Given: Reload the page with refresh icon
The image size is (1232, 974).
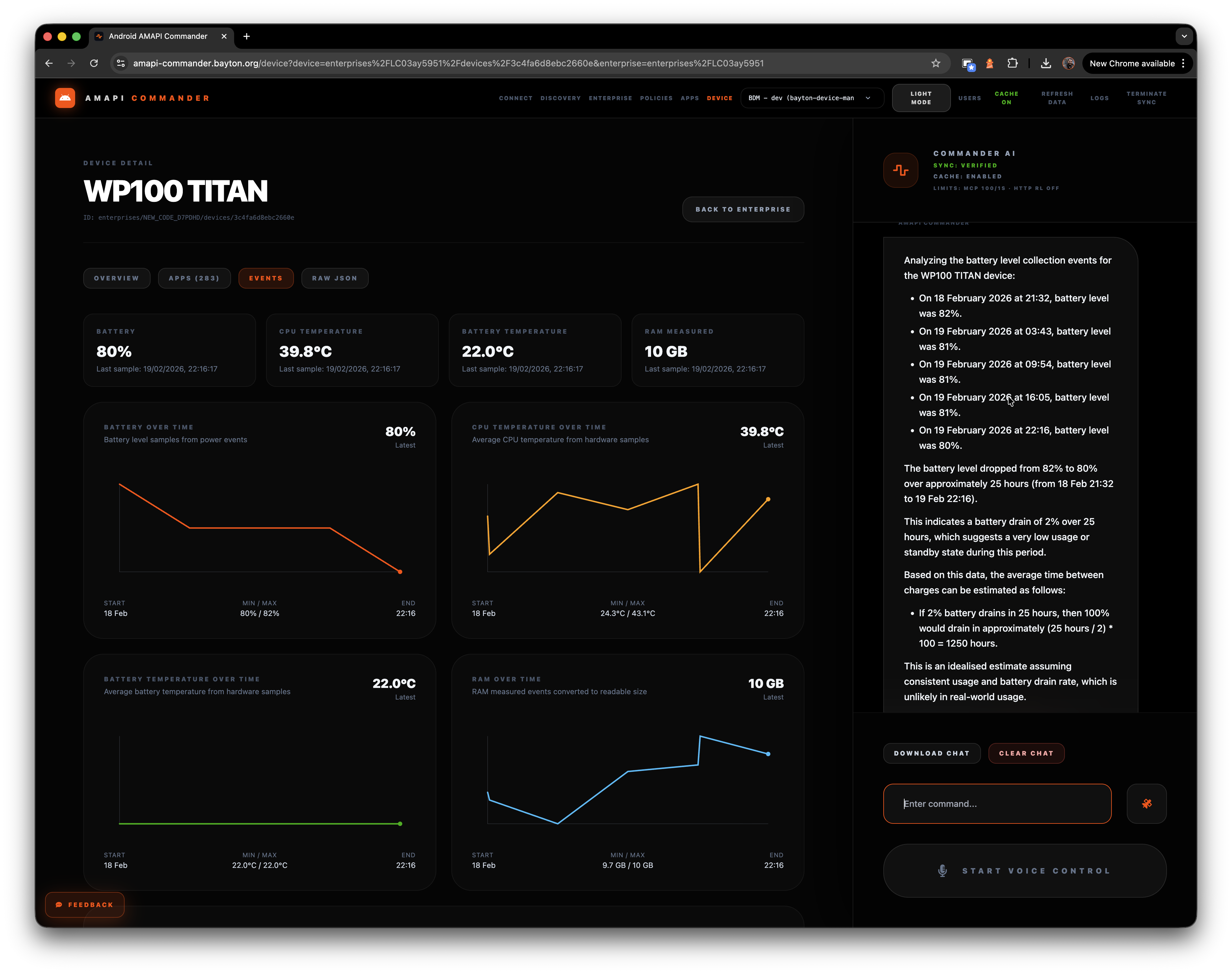Looking at the screenshot, I should coord(94,63).
